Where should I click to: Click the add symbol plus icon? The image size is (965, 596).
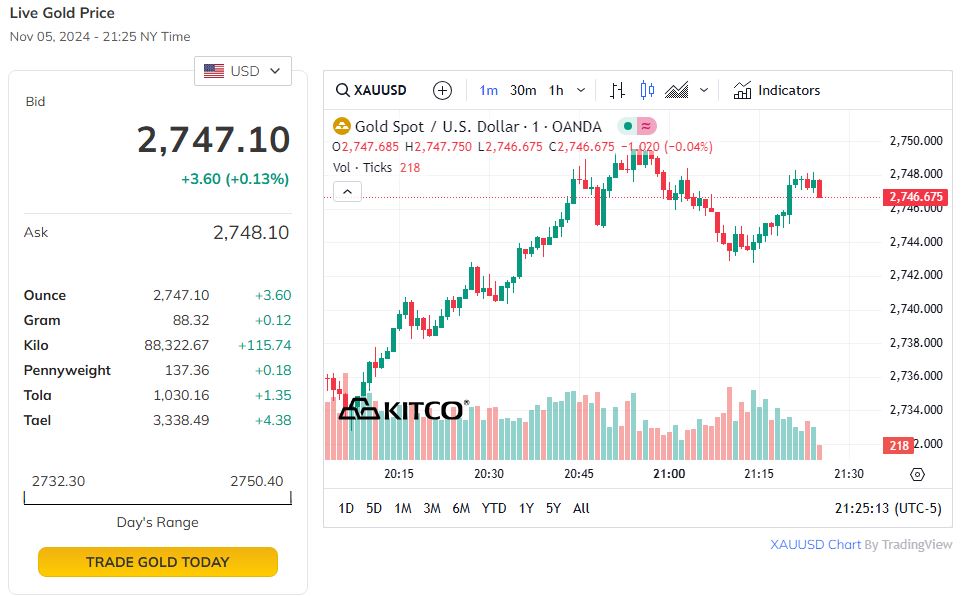442,90
